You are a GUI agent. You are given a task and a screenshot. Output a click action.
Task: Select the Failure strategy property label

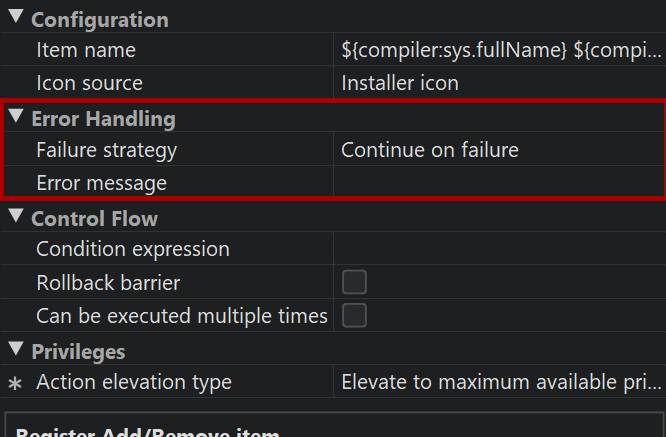point(106,150)
